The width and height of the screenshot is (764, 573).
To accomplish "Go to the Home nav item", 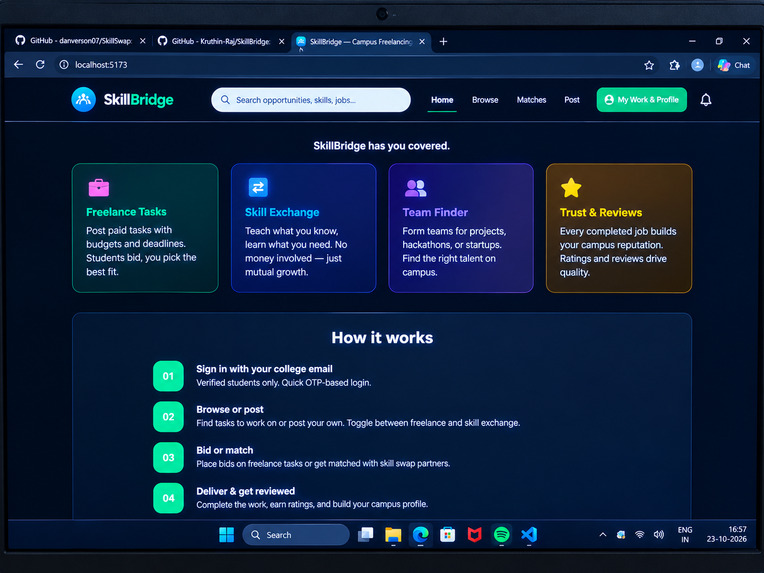I will click(x=442, y=100).
